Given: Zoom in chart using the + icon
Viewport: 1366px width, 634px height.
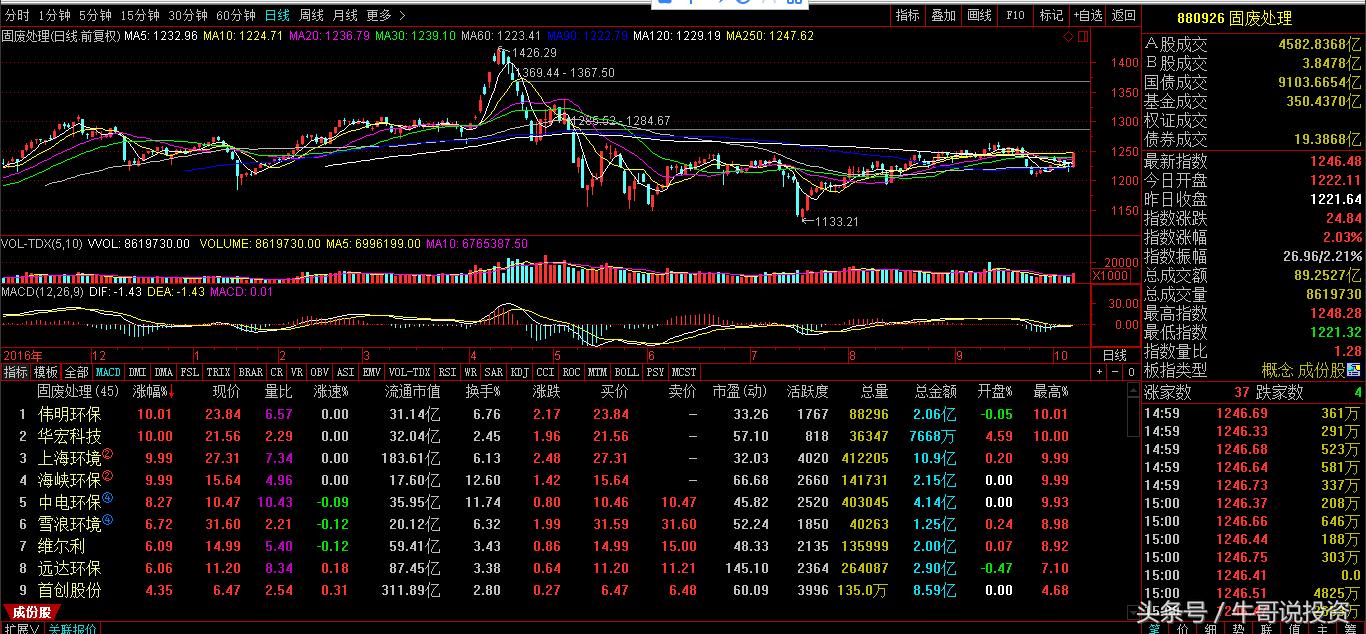Looking at the screenshot, I should [1099, 372].
